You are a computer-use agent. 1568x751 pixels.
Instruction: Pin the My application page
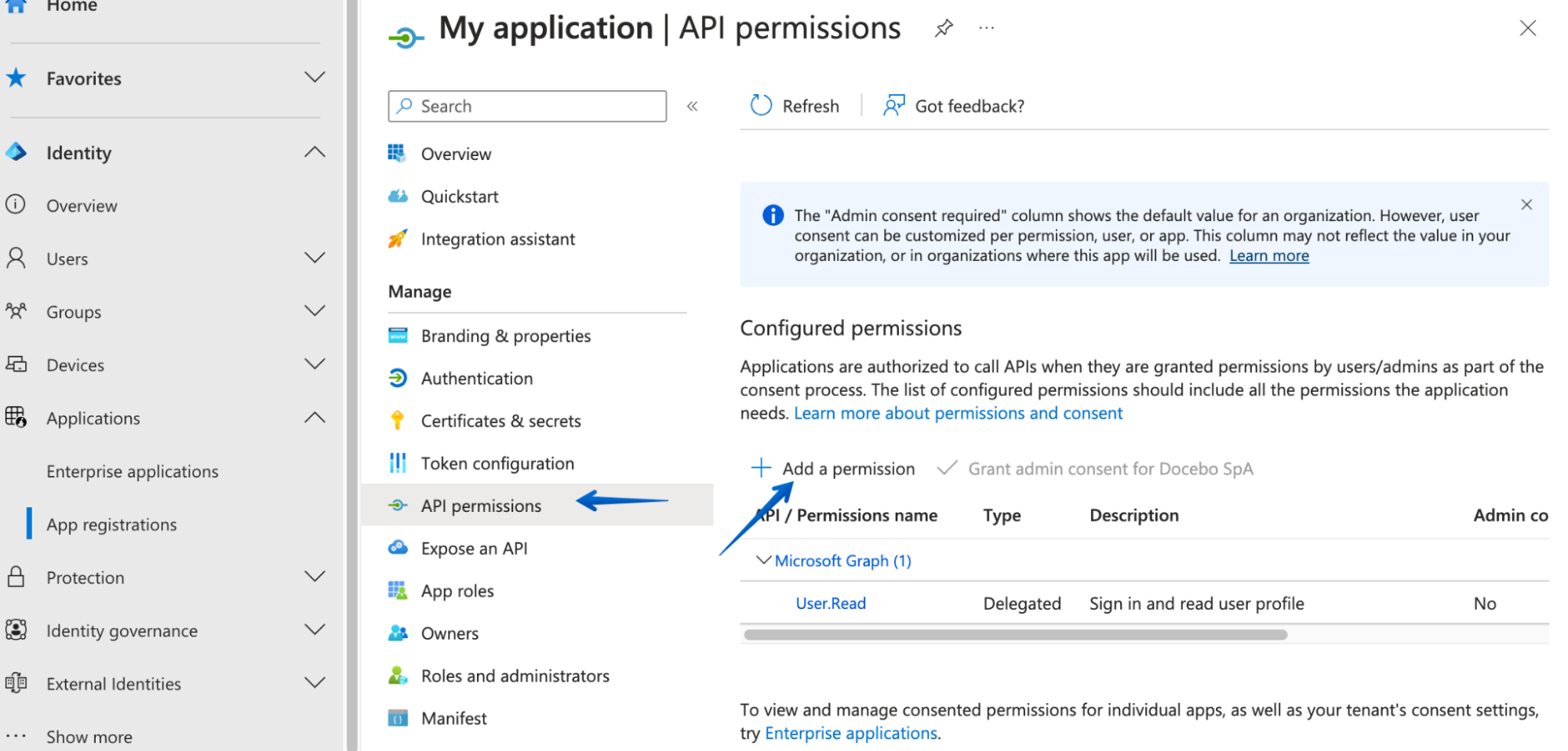[943, 27]
